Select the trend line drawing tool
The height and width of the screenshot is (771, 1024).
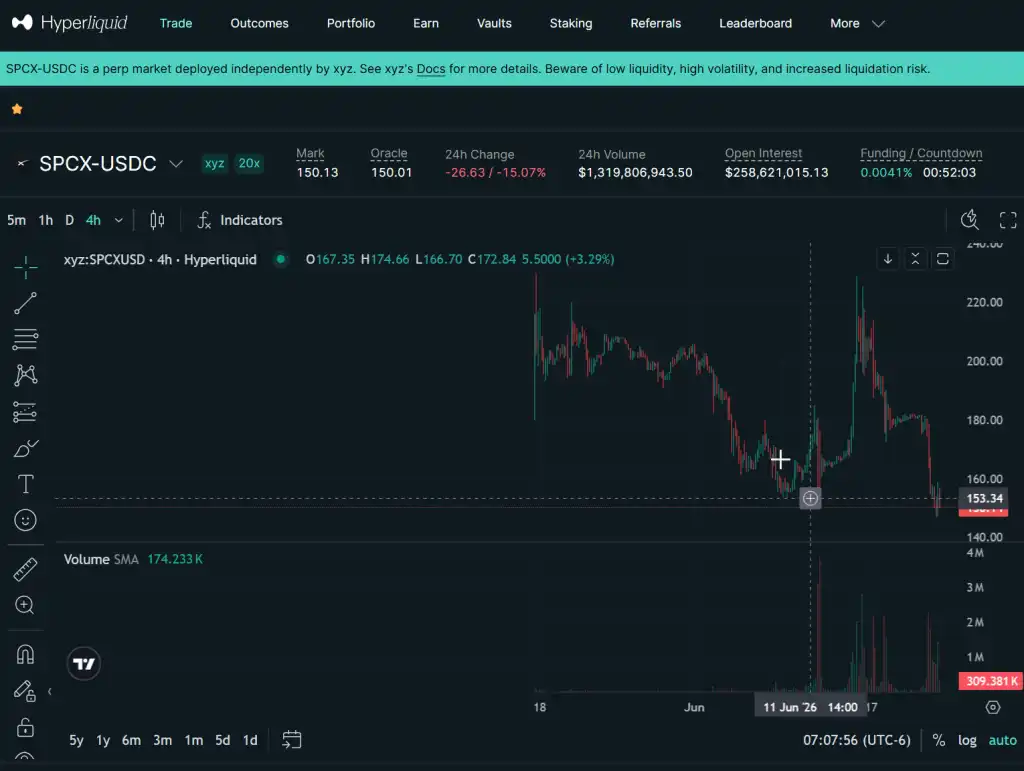25,303
